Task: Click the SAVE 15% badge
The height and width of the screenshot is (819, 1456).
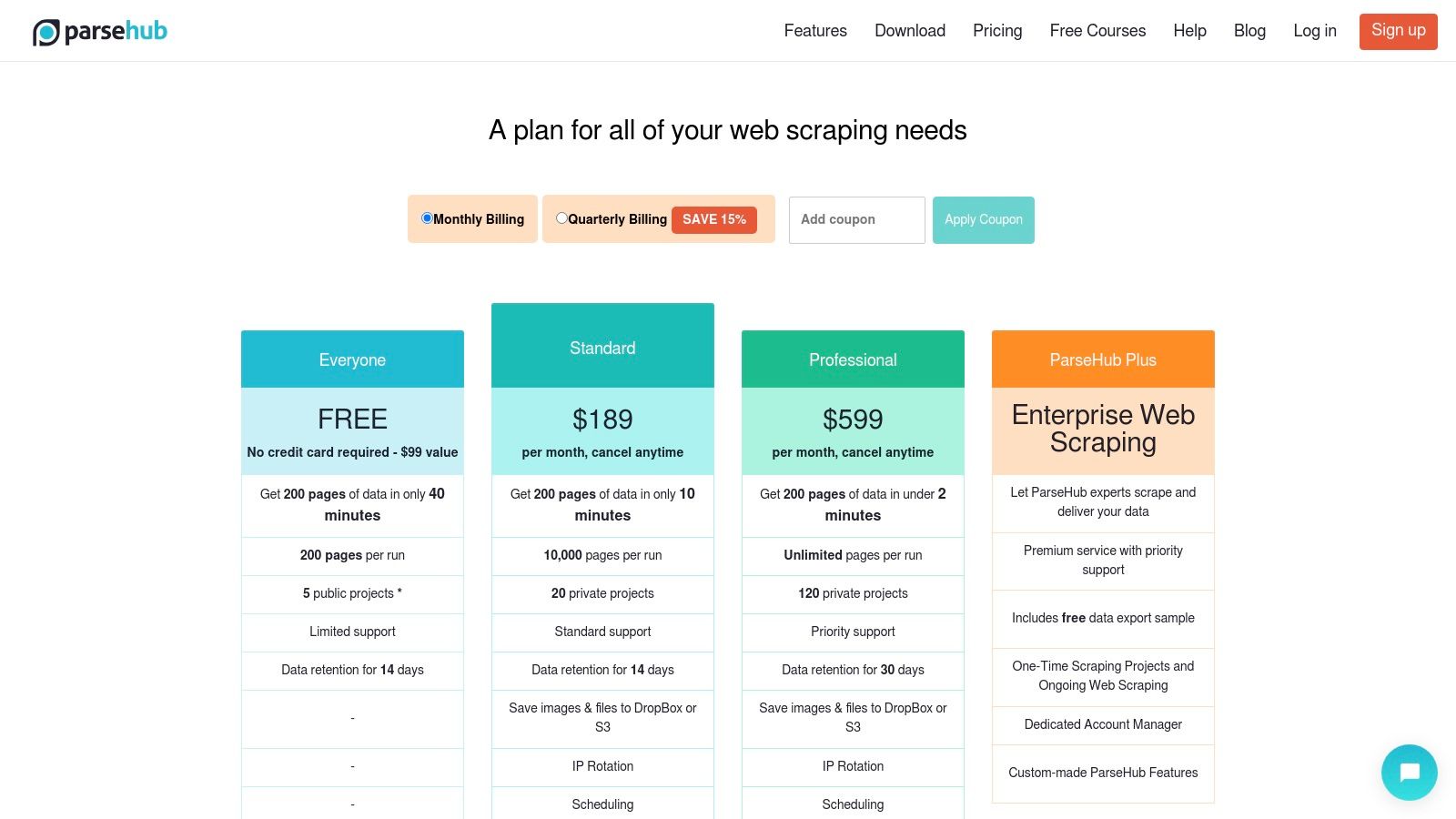Action: (x=714, y=219)
